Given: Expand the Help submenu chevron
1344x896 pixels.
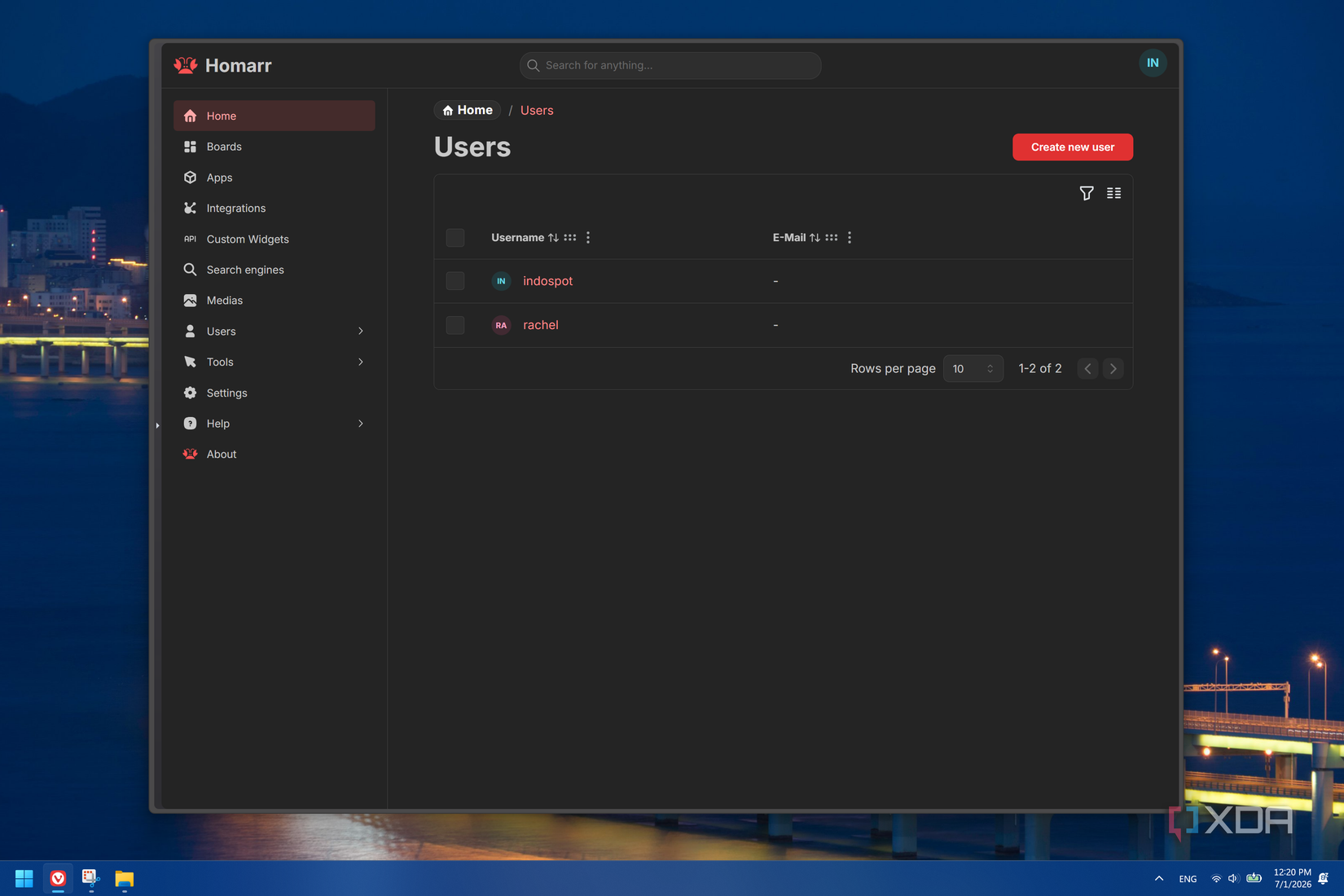Looking at the screenshot, I should (361, 424).
